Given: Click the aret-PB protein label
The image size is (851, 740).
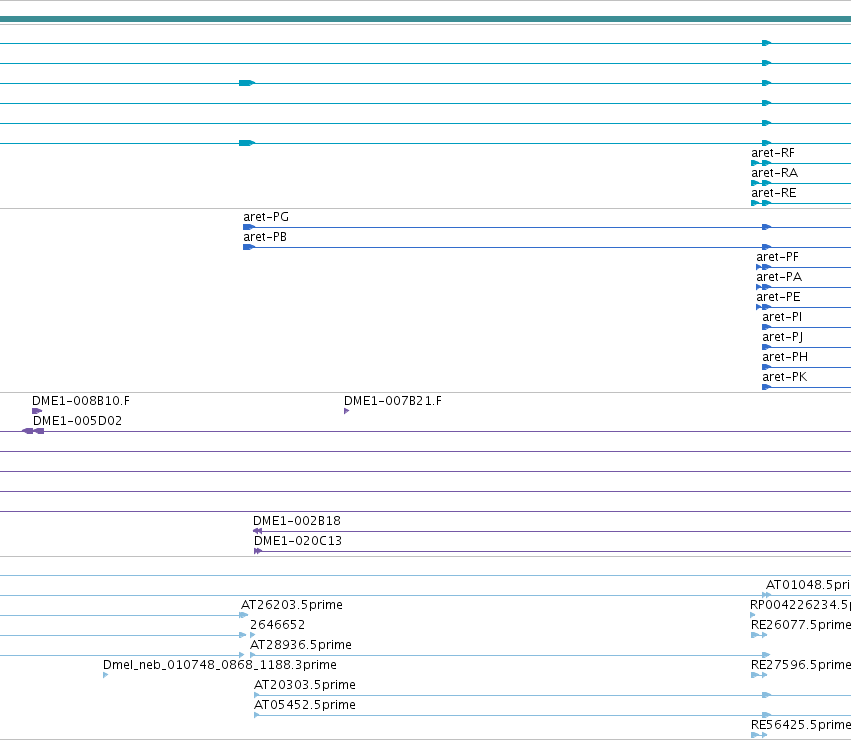Looking at the screenshot, I should click(x=264, y=237).
